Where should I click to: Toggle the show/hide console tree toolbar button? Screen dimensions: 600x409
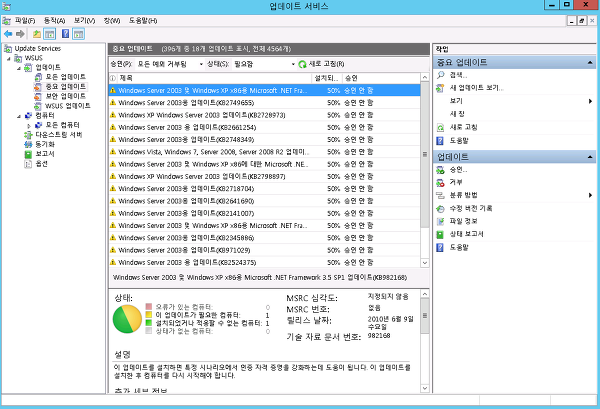[49, 34]
